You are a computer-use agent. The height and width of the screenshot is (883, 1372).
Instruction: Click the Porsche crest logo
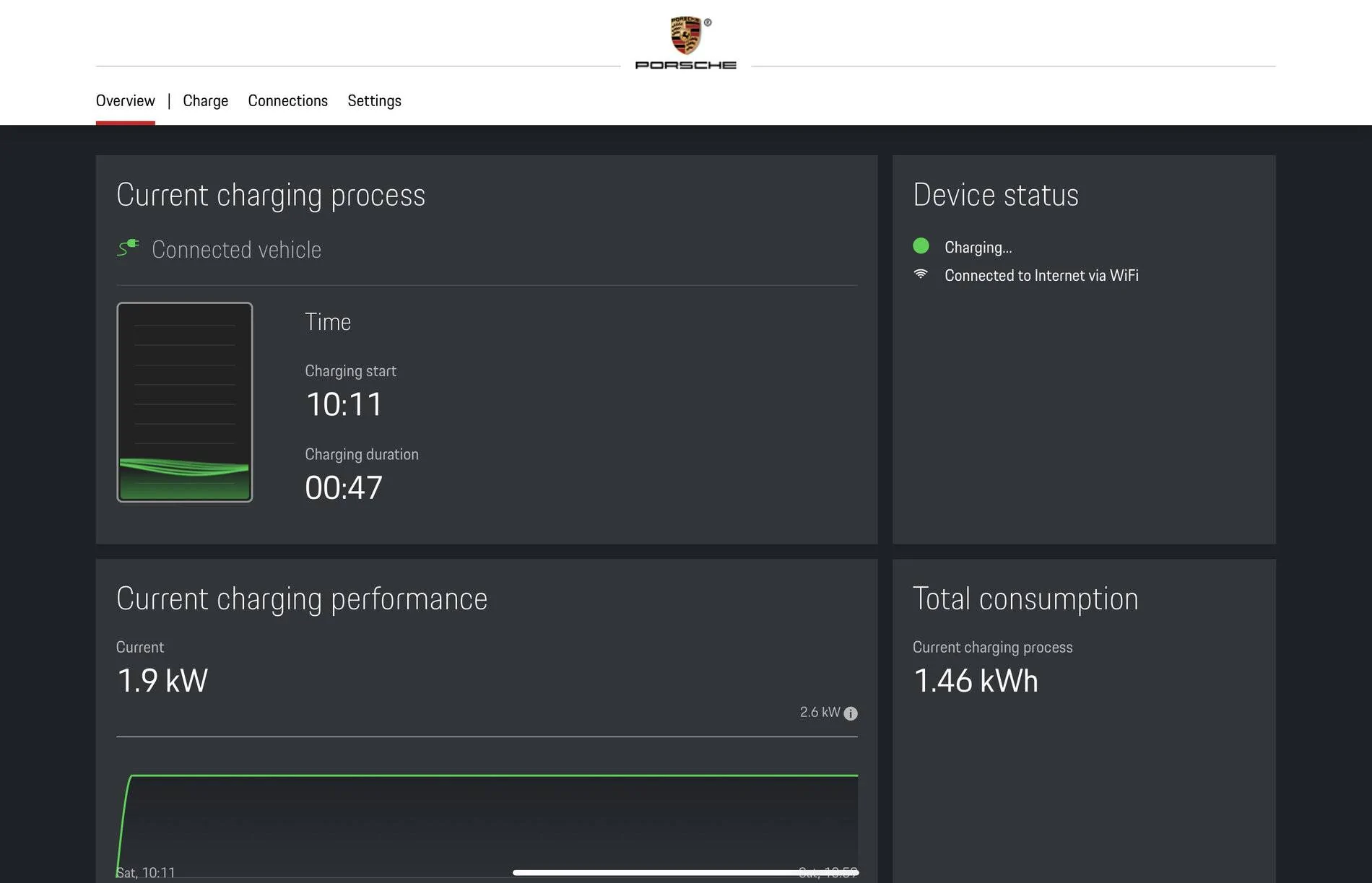(686, 35)
